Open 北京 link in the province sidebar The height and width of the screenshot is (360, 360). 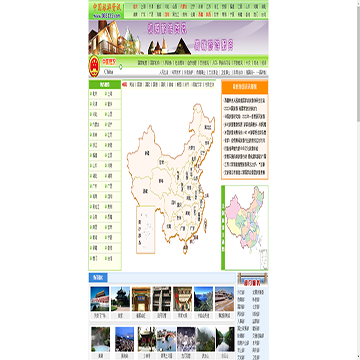point(95,94)
